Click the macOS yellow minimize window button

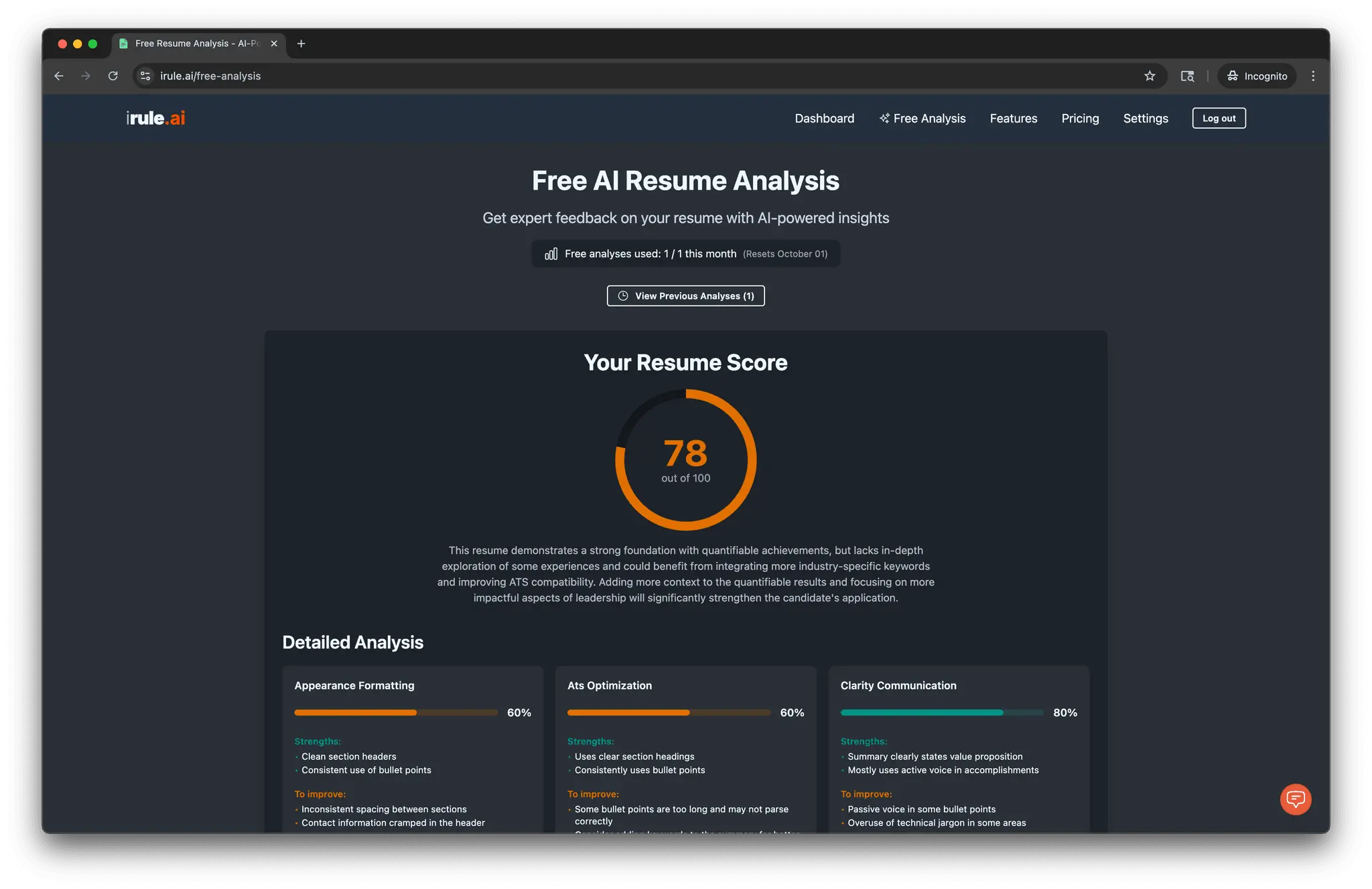[78, 44]
